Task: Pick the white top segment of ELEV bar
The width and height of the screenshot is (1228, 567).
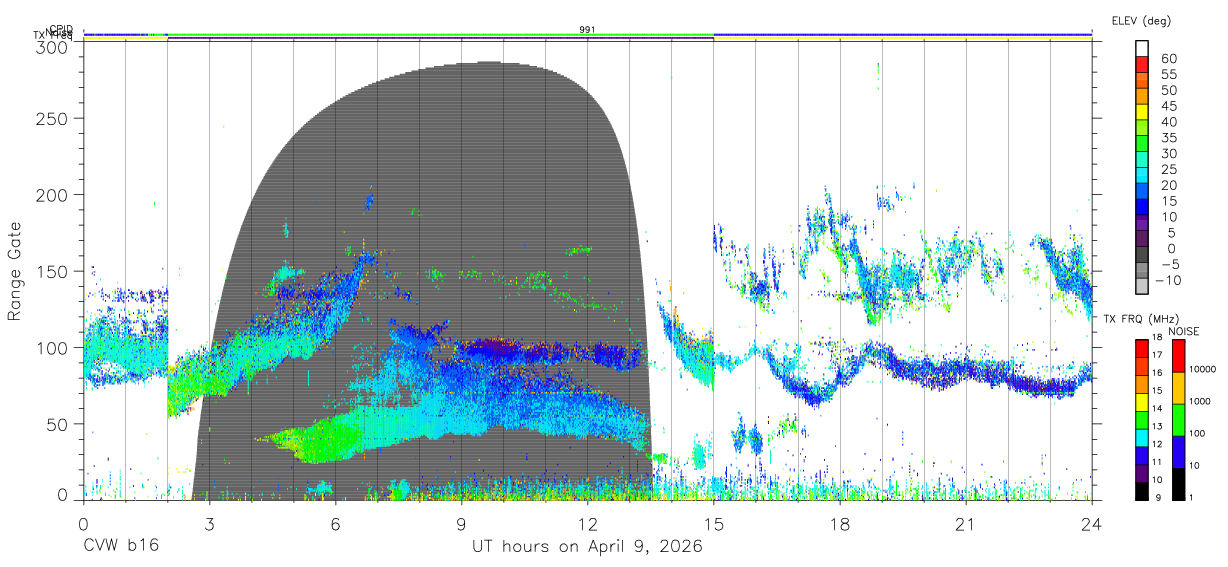Action: click(x=1143, y=47)
